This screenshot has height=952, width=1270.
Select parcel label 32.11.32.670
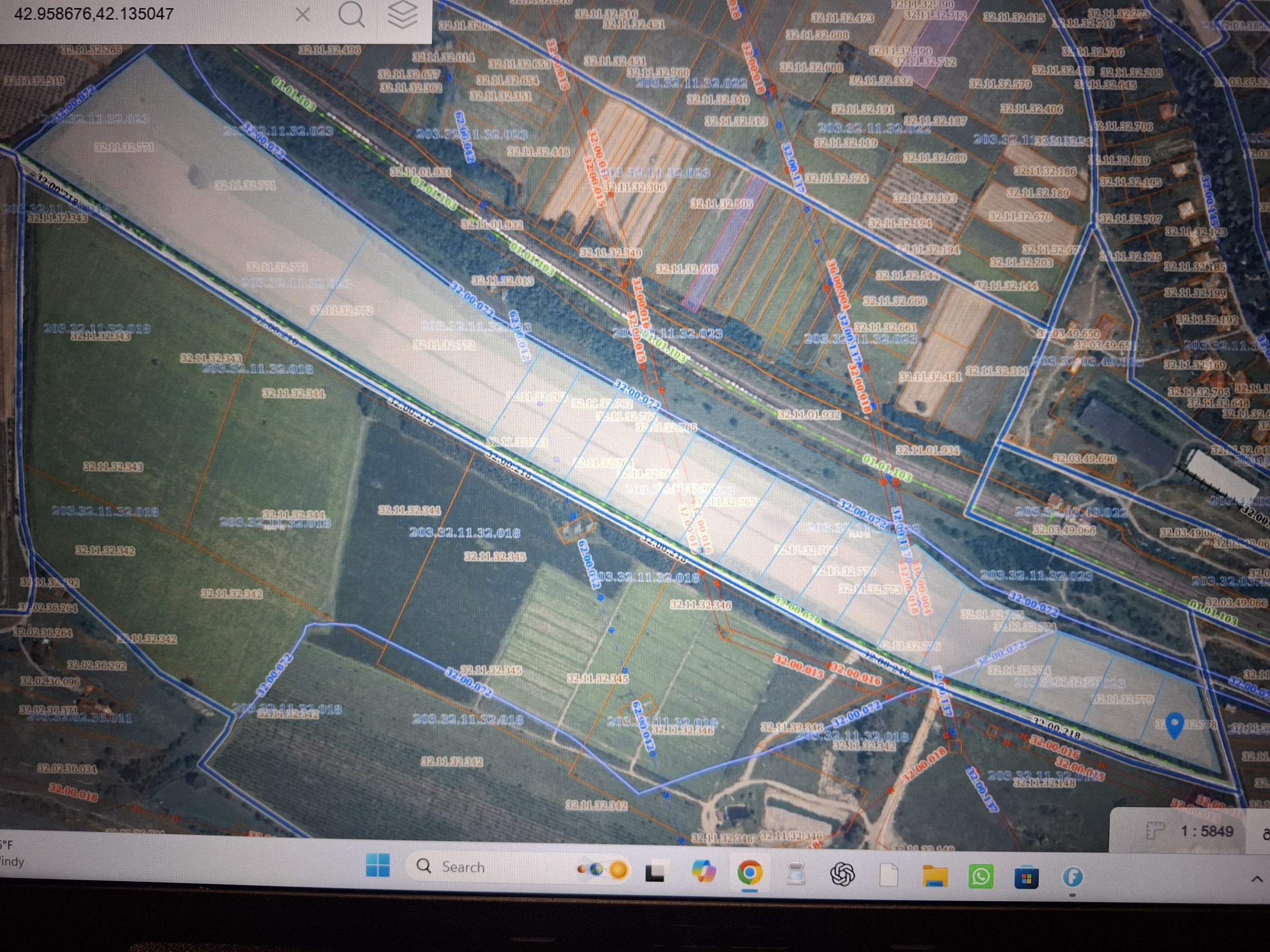click(1020, 217)
